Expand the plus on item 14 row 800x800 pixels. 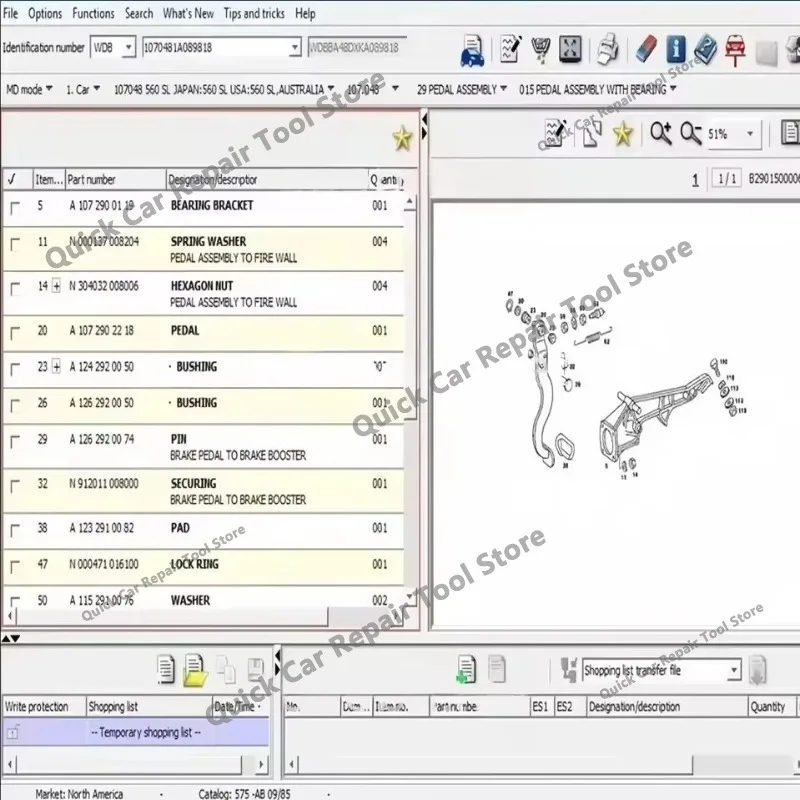pos(57,286)
